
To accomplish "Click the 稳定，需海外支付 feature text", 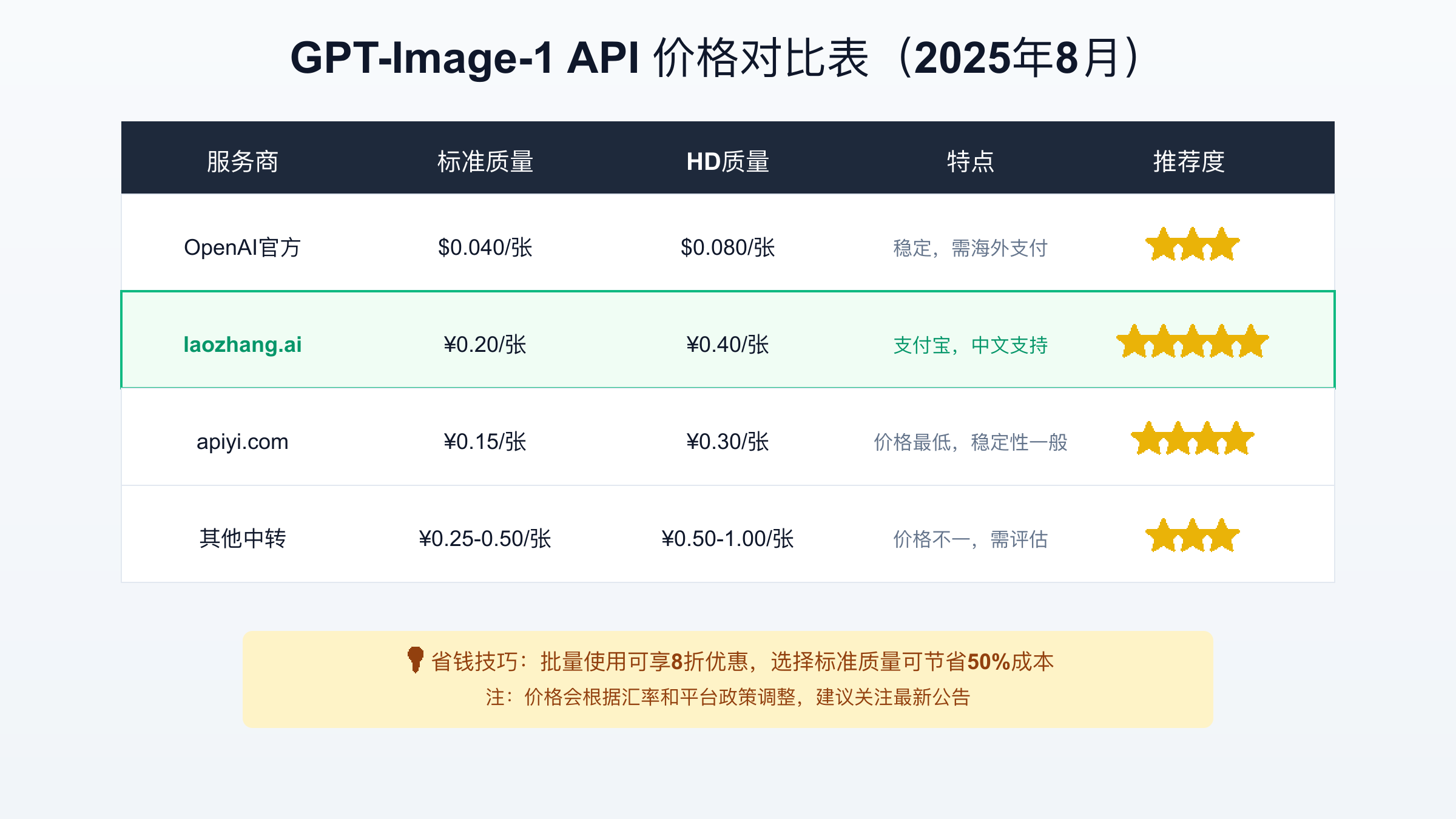I will 971,248.
